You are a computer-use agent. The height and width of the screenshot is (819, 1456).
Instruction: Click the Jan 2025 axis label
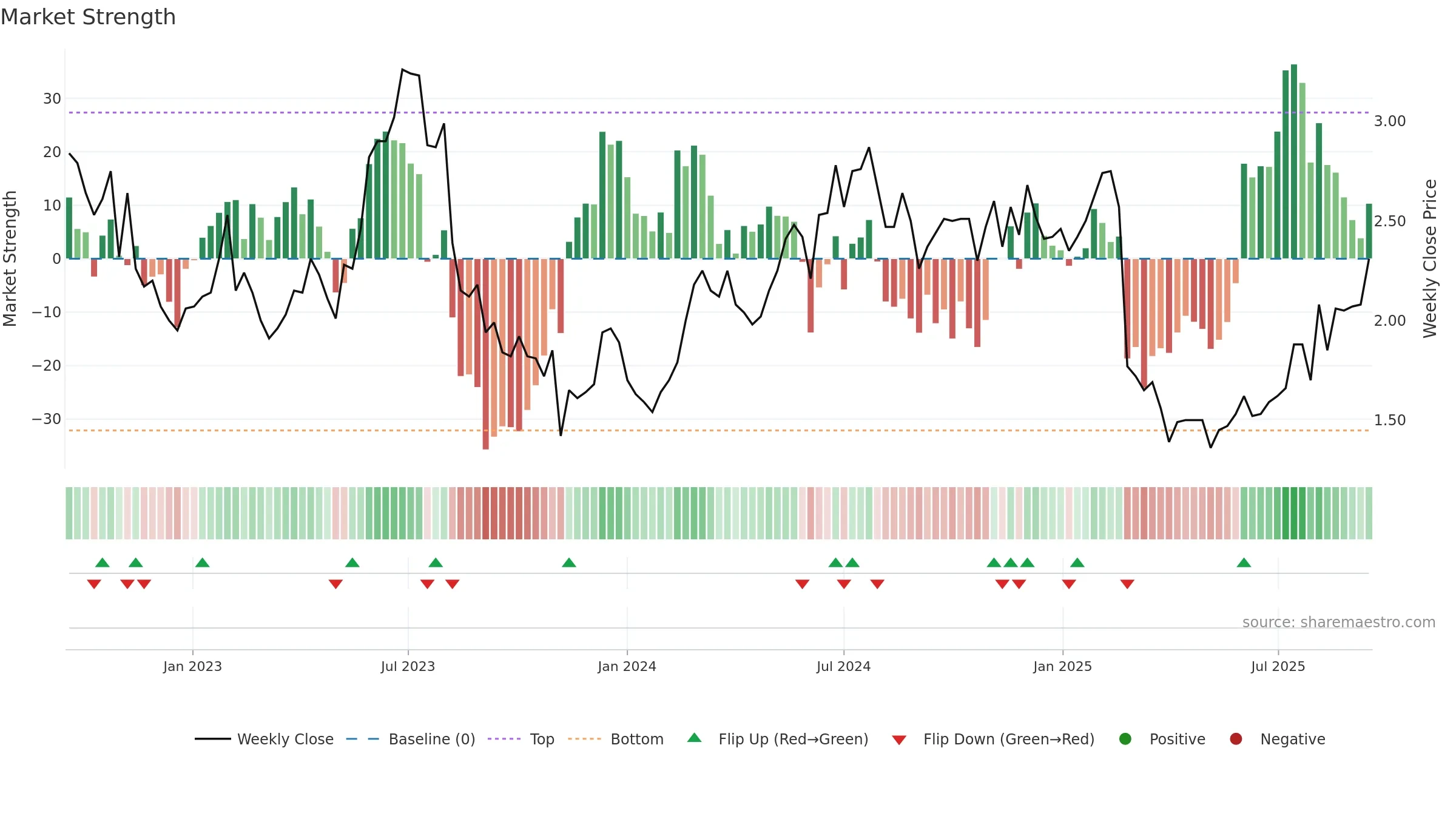coord(1062,666)
